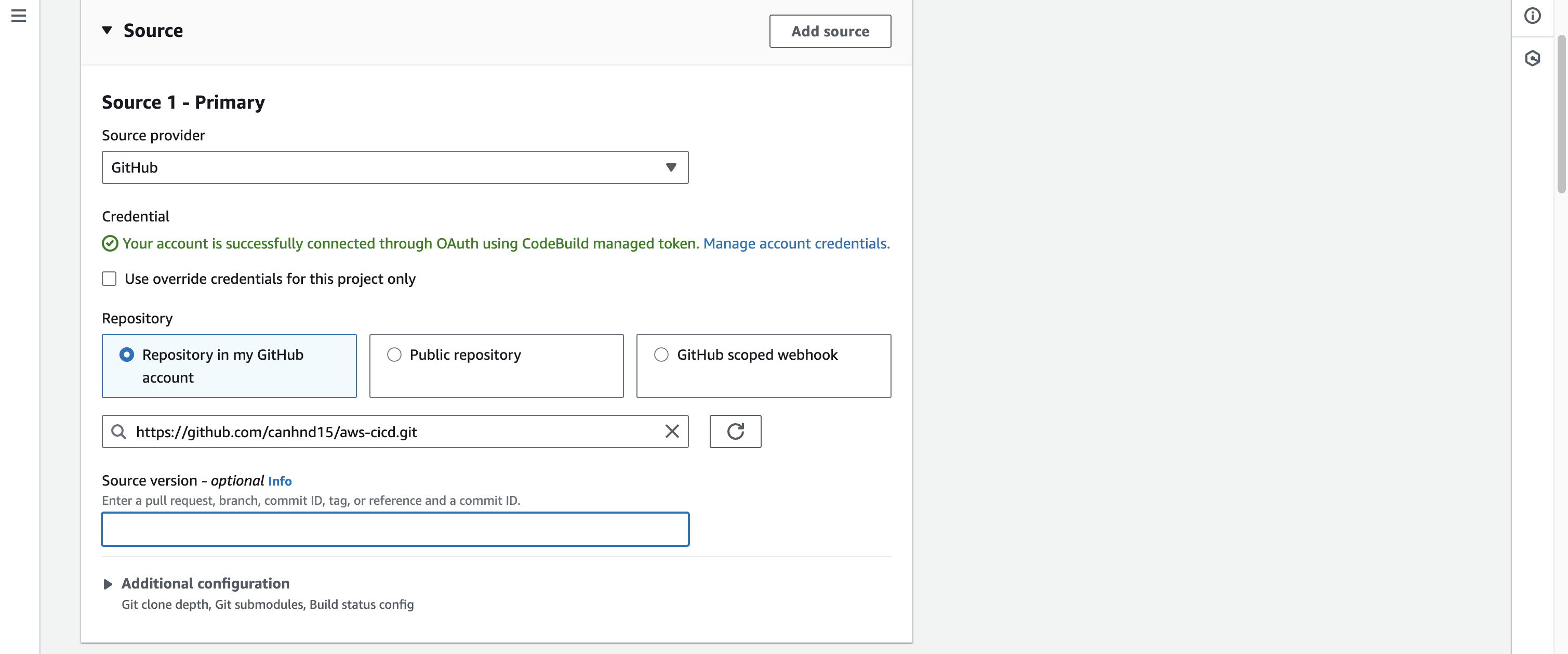This screenshot has height=654, width=1568.
Task: Open the hamburger navigation menu
Action: [18, 16]
